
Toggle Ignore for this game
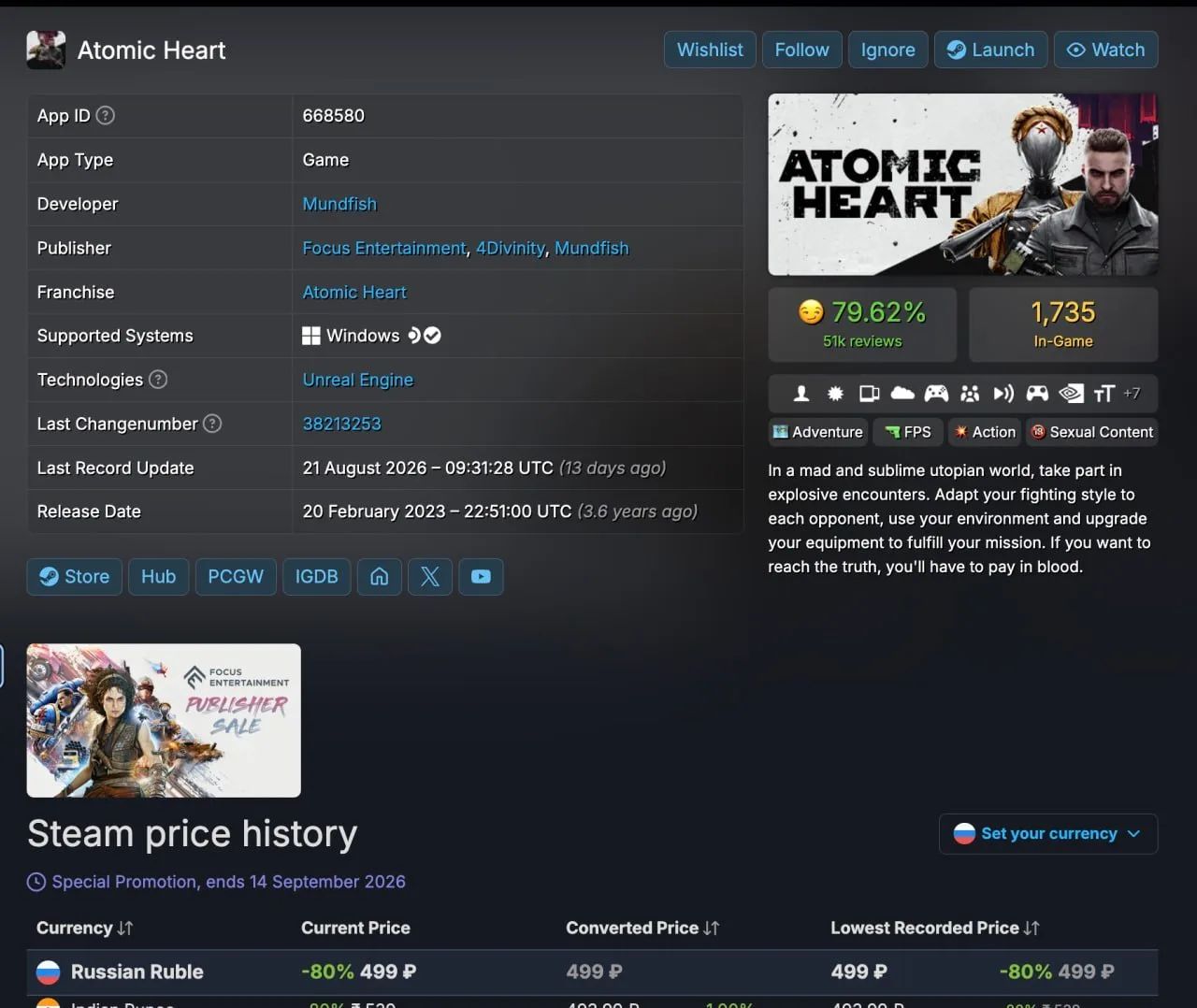887,50
